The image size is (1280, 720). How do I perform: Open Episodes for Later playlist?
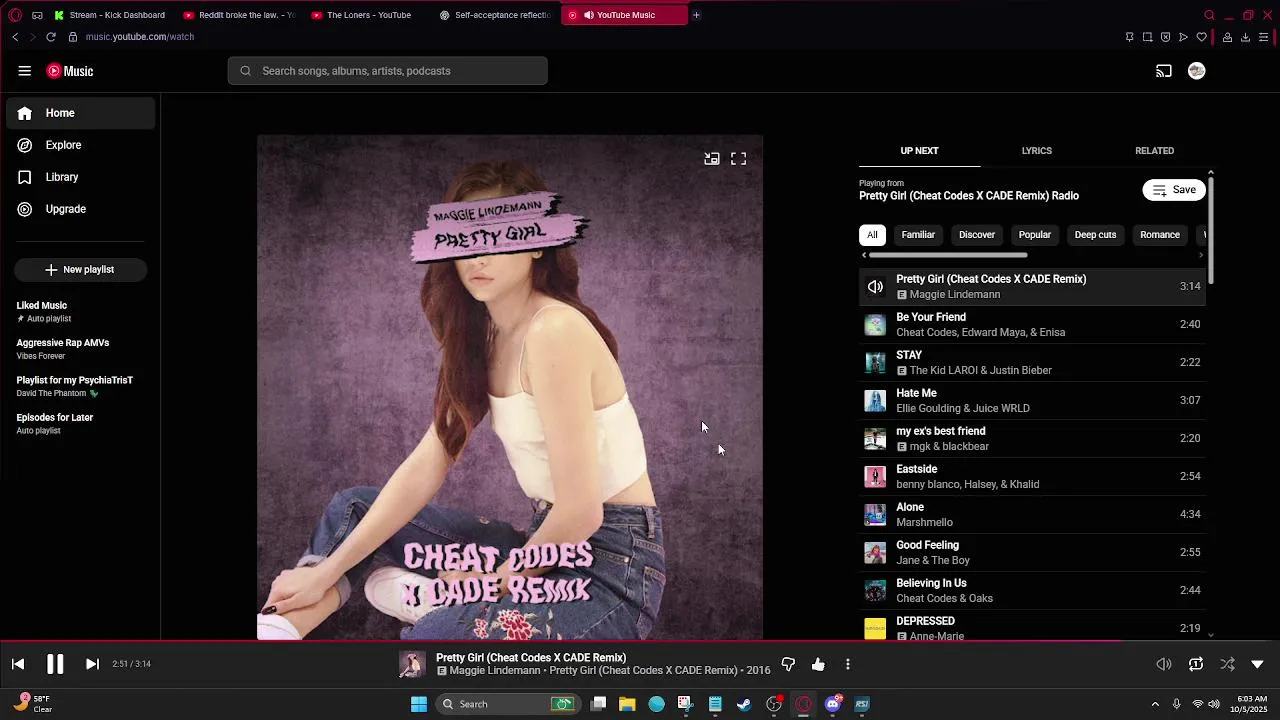click(x=80, y=424)
